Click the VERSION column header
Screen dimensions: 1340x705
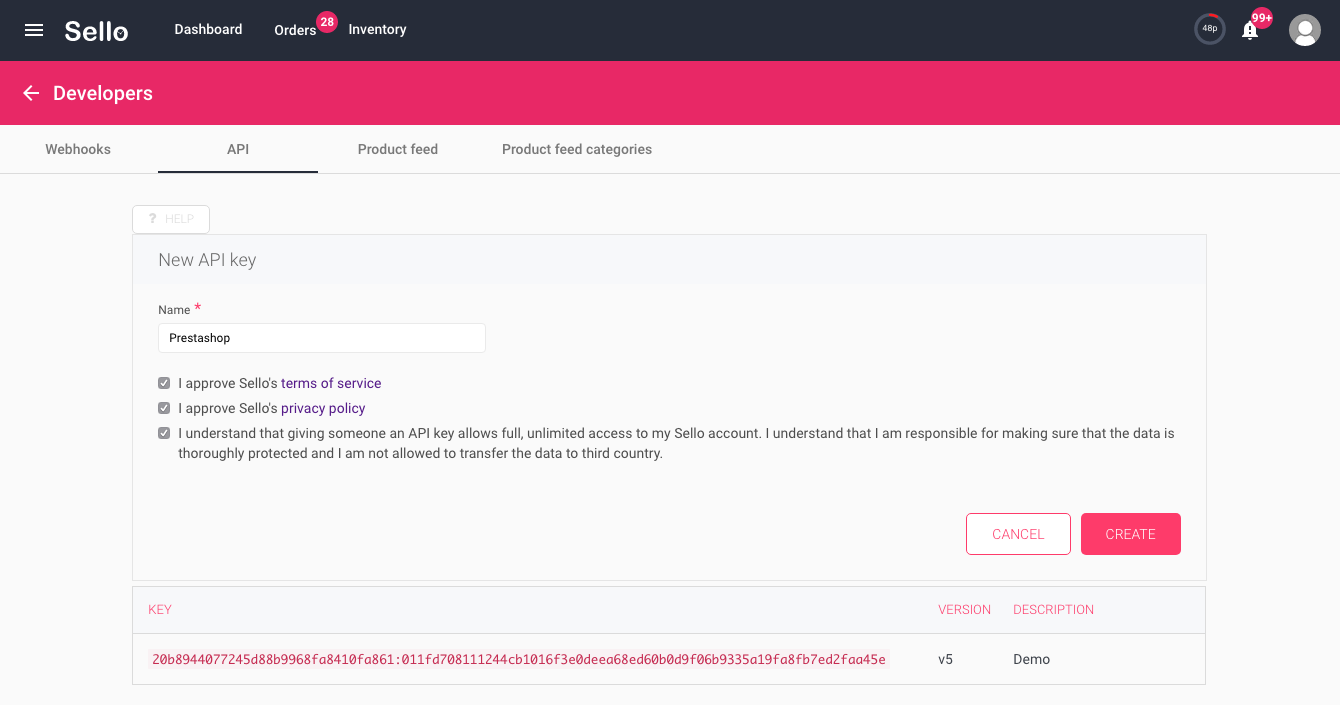tap(964, 609)
